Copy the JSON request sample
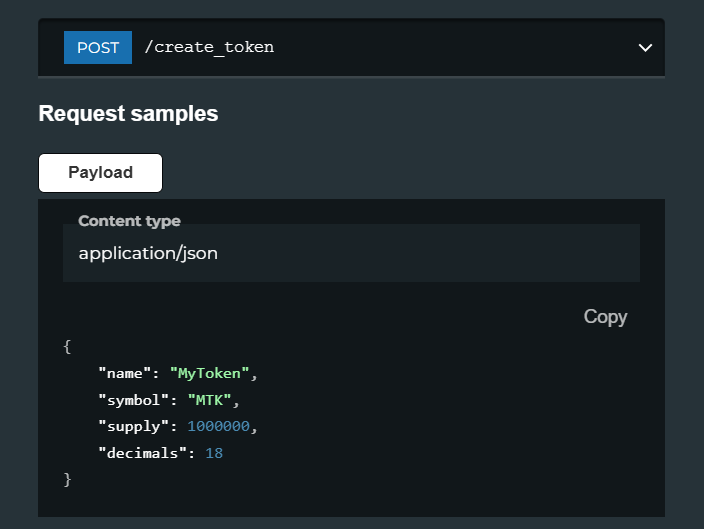The image size is (704, 529). click(x=605, y=317)
